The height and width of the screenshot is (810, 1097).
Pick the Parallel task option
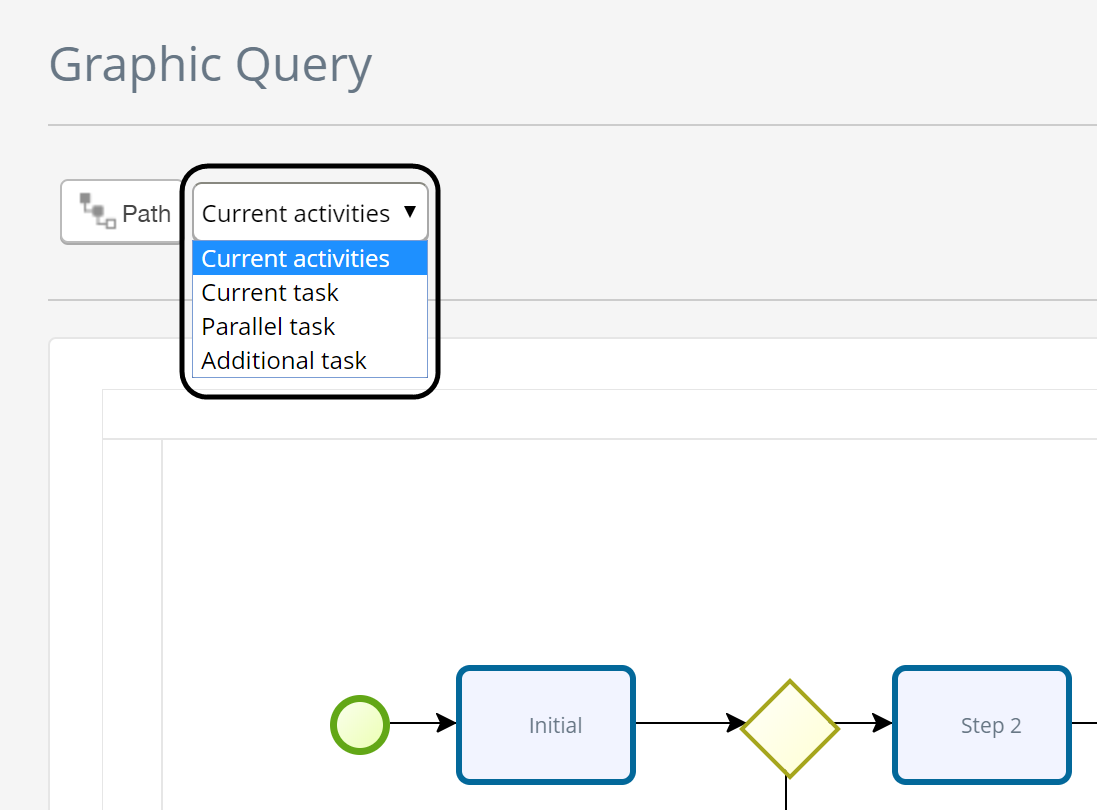tap(310, 327)
